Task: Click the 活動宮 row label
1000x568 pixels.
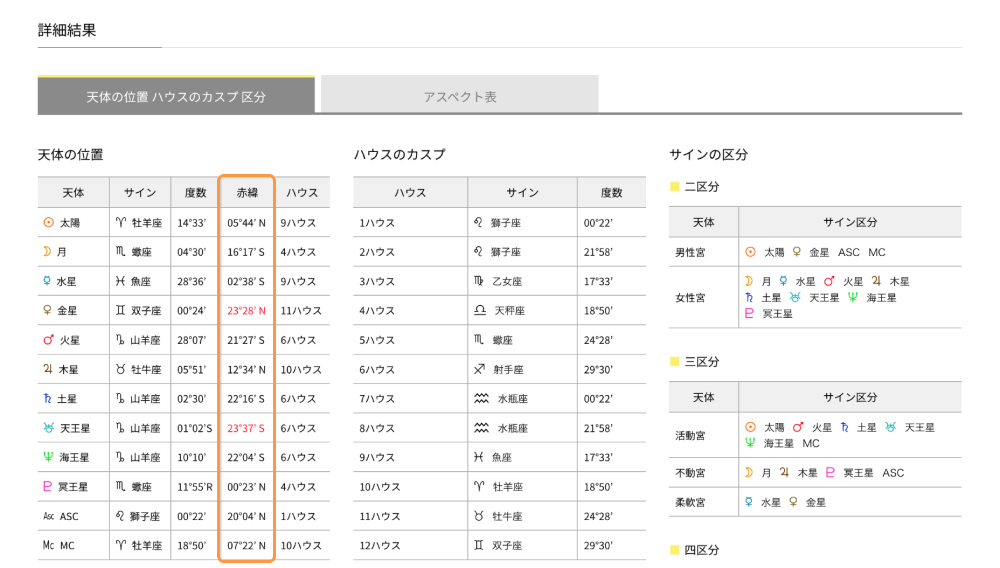Action: point(690,435)
